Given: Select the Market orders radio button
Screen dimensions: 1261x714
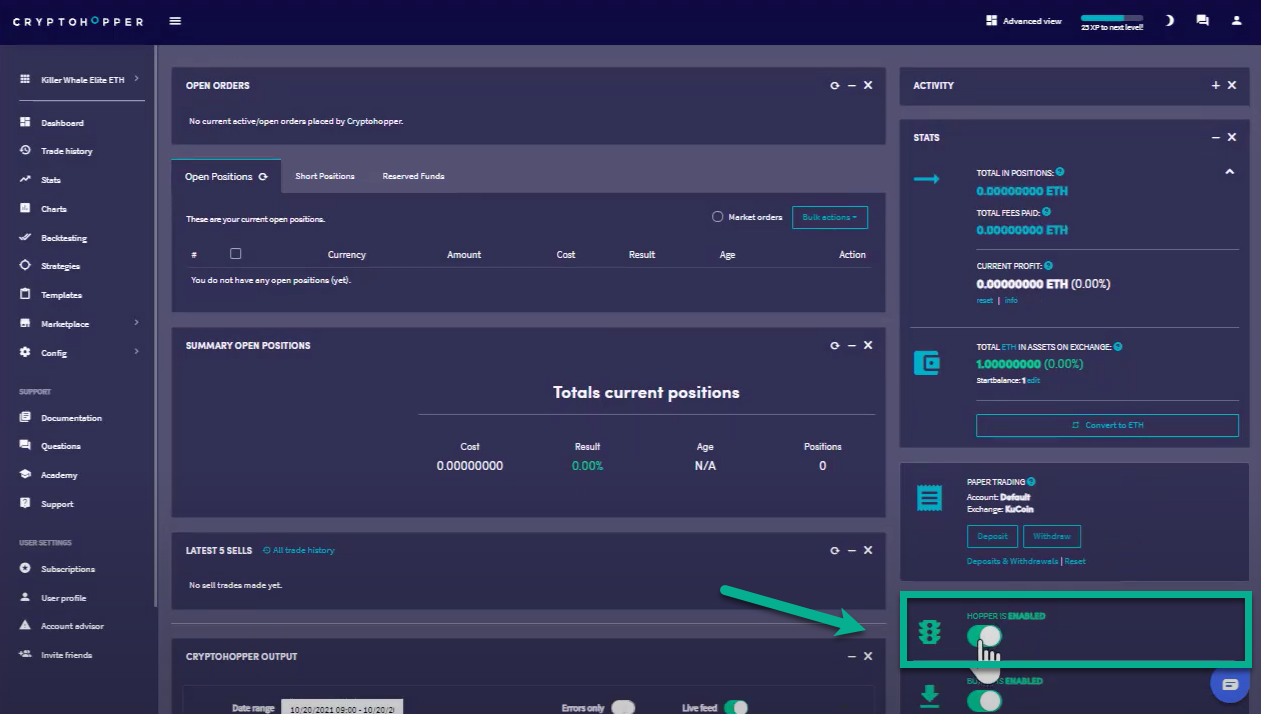Looking at the screenshot, I should pos(717,217).
